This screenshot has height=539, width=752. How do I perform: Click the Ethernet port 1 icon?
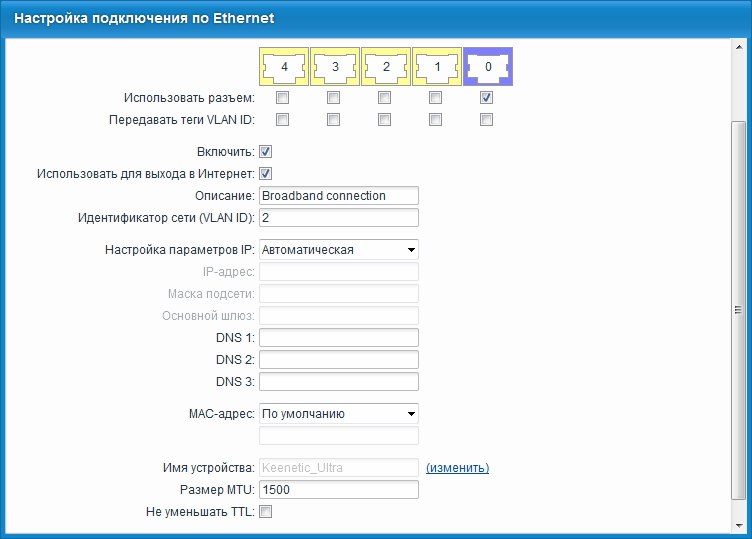pyautogui.click(x=436, y=68)
